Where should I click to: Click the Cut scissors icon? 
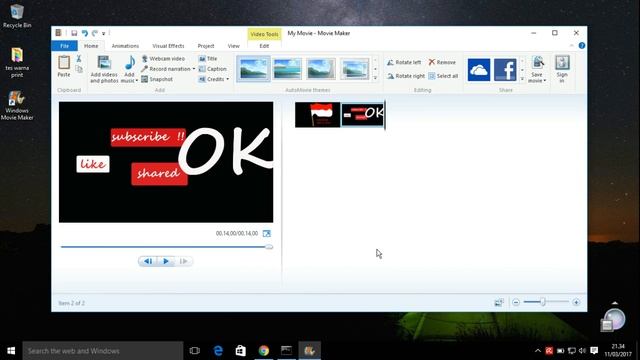coord(79,59)
